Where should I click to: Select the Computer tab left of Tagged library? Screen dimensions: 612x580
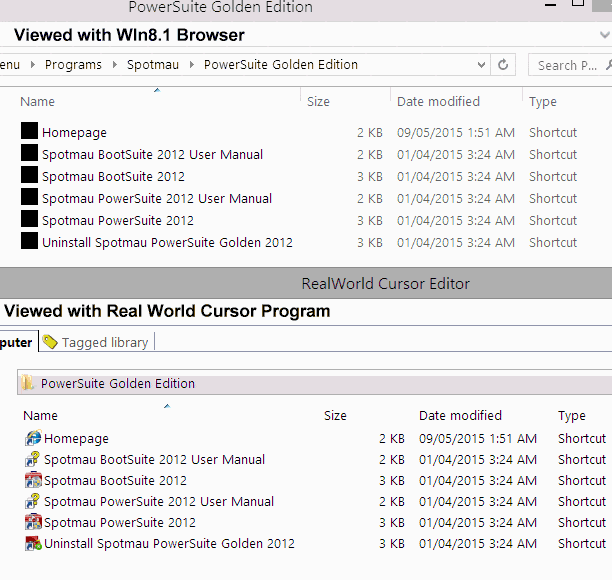(16, 342)
